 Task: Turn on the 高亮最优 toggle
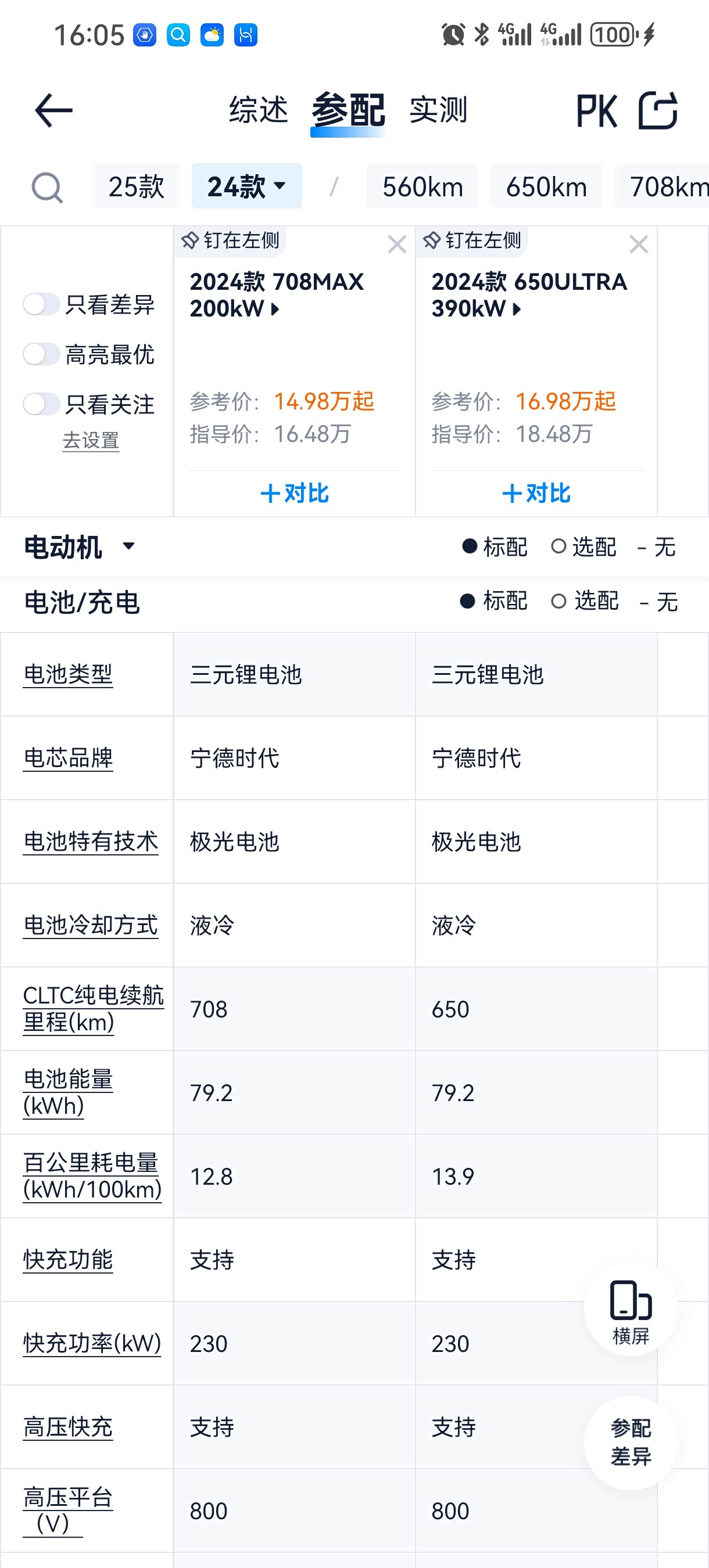41,354
